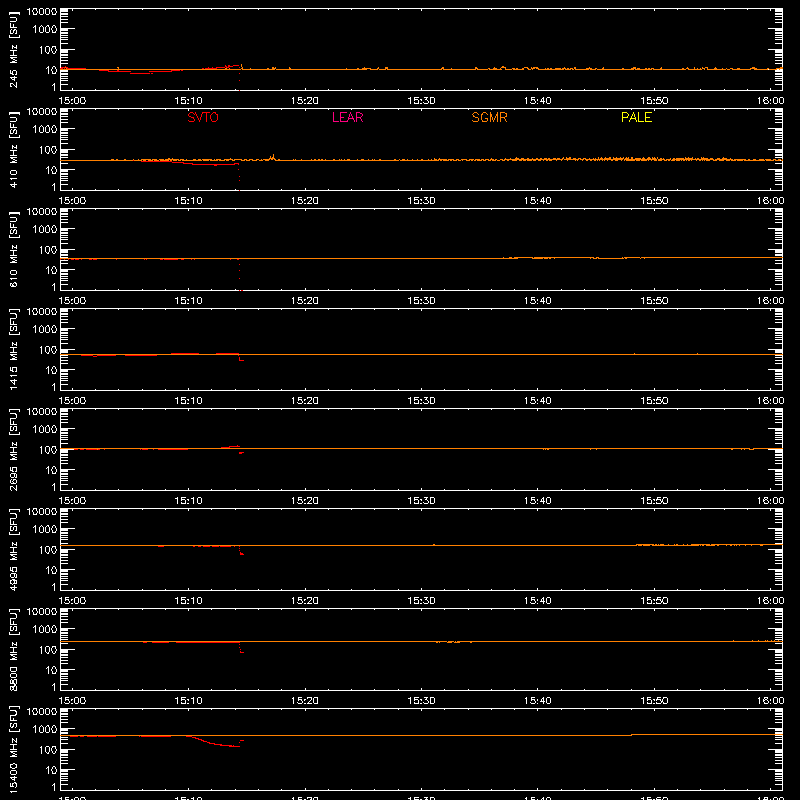
Task: Click the 610 MHz [SFU] axis title
Action: [14, 249]
